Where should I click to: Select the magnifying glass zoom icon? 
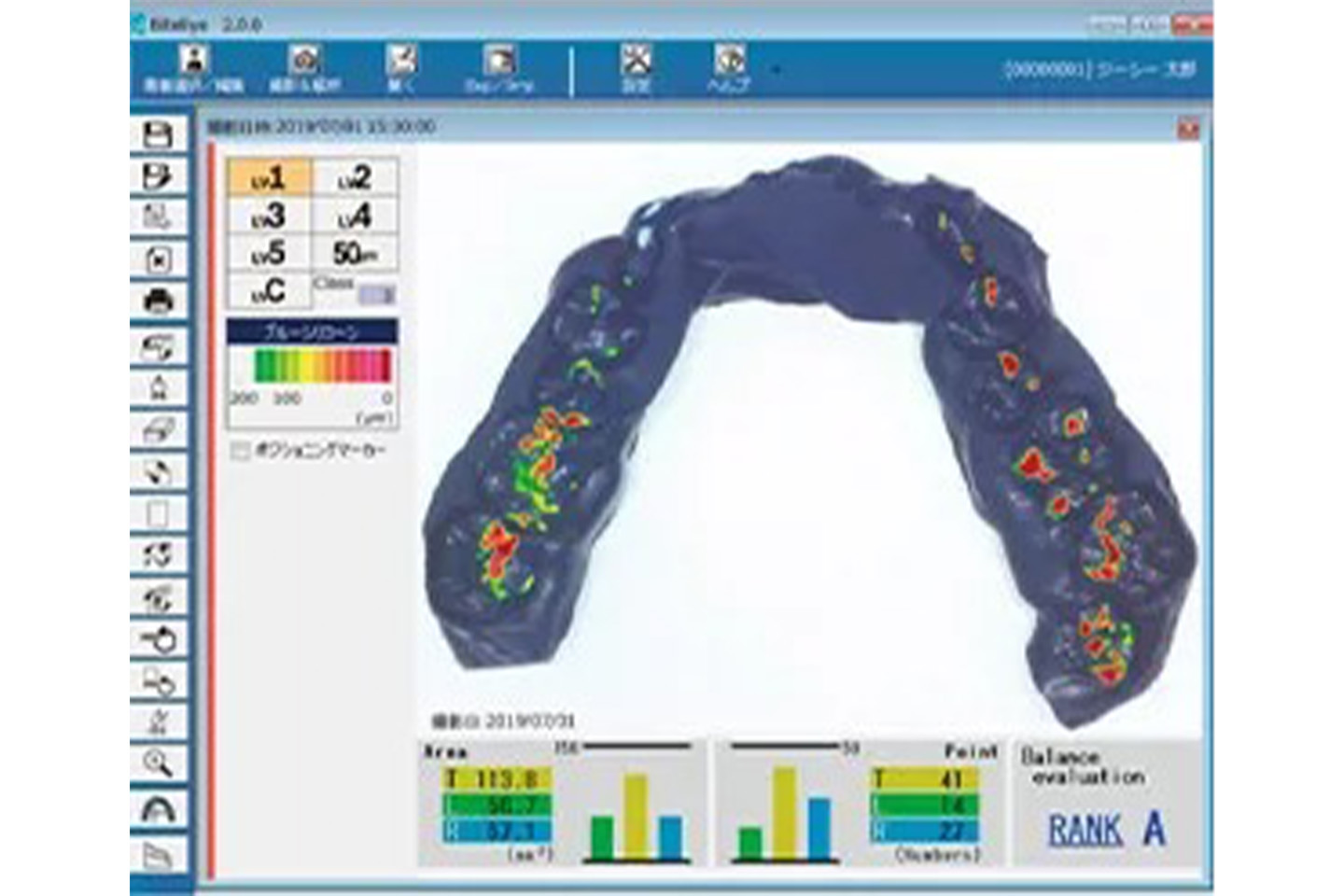click(159, 763)
